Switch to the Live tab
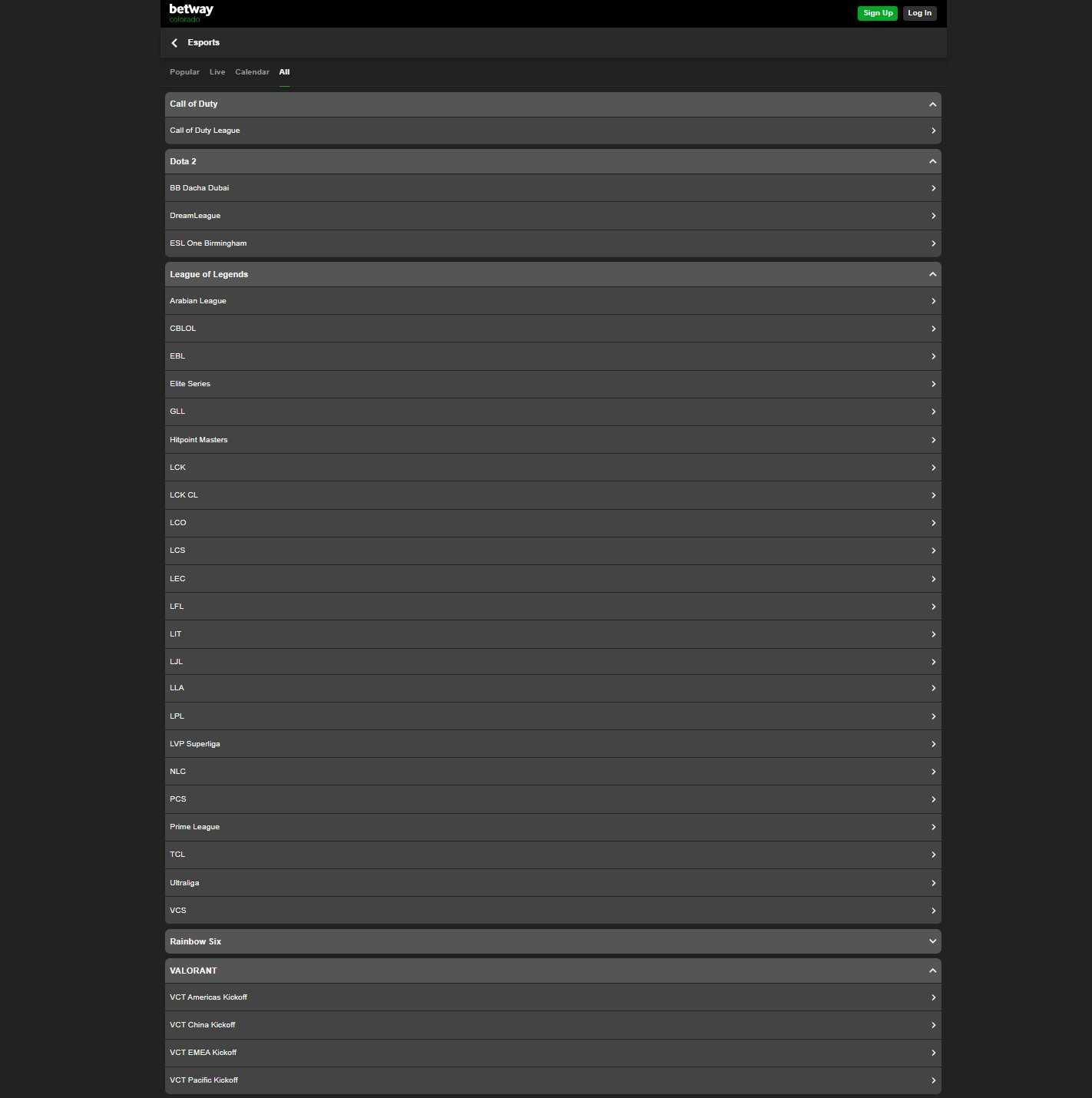This screenshot has width=1092, height=1098. click(217, 72)
